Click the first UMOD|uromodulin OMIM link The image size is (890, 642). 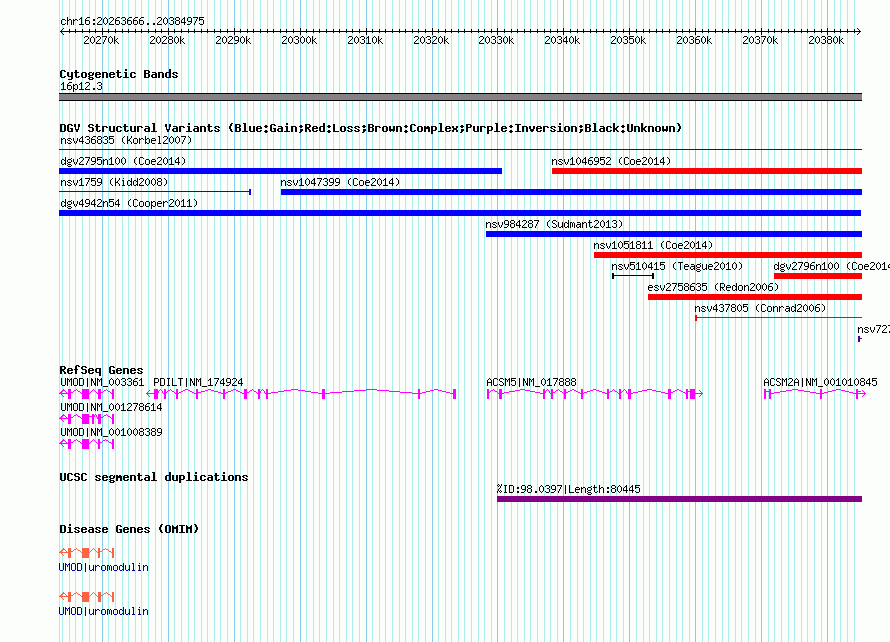point(103,567)
